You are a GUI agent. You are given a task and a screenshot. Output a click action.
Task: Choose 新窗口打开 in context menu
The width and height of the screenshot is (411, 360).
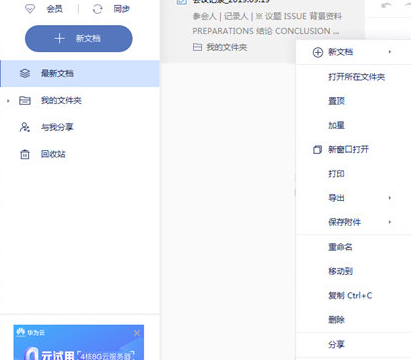[x=348, y=149]
